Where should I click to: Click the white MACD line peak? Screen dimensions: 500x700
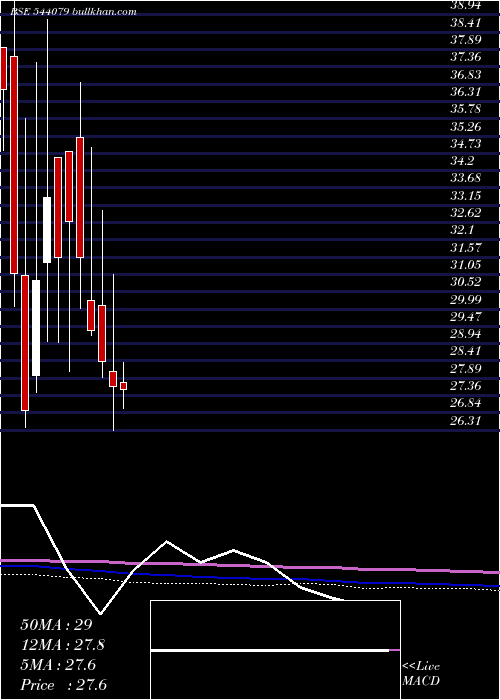point(167,542)
